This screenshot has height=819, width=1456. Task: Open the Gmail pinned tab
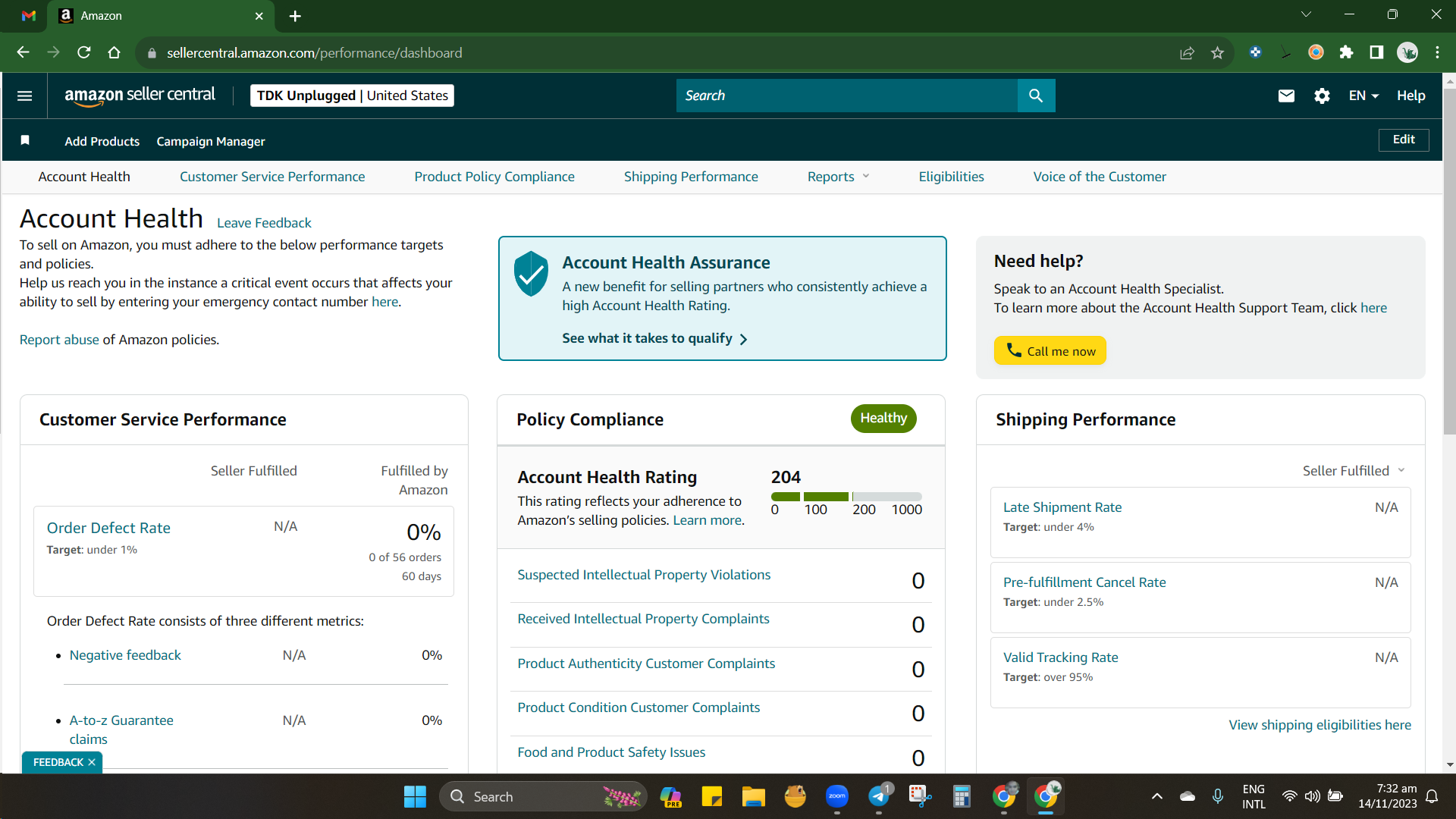pyautogui.click(x=29, y=15)
